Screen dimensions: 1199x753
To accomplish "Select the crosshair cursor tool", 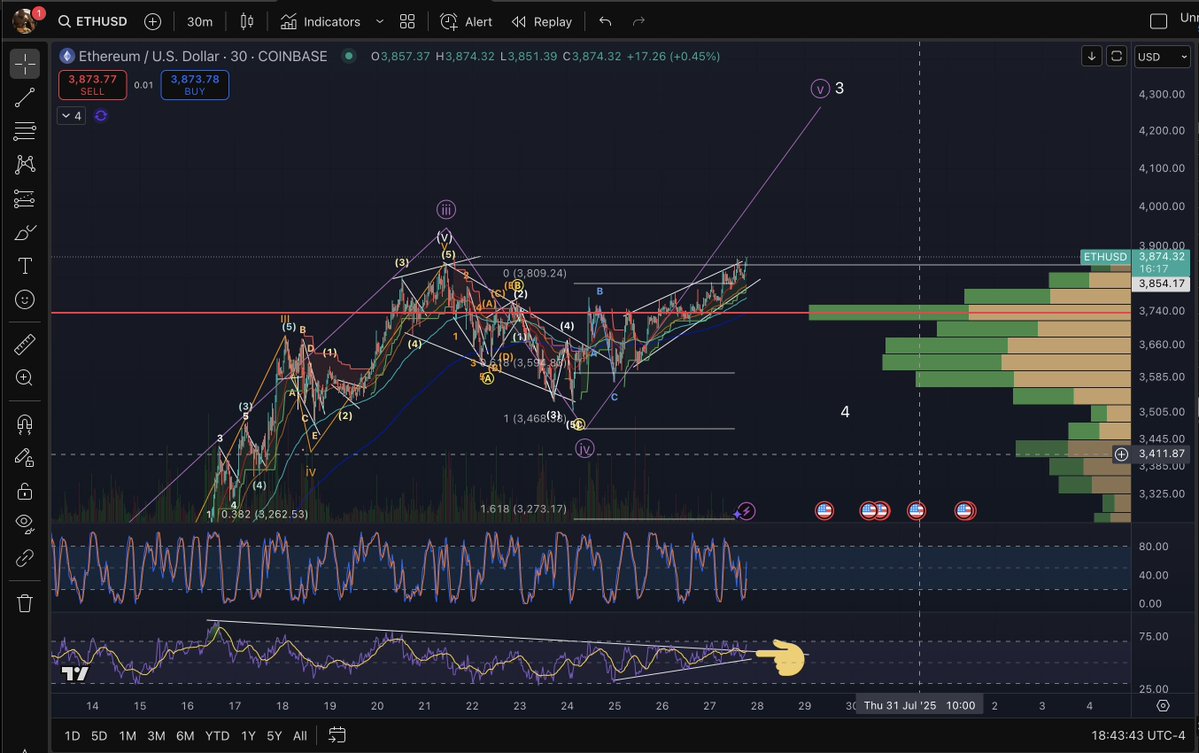I will pos(24,63).
